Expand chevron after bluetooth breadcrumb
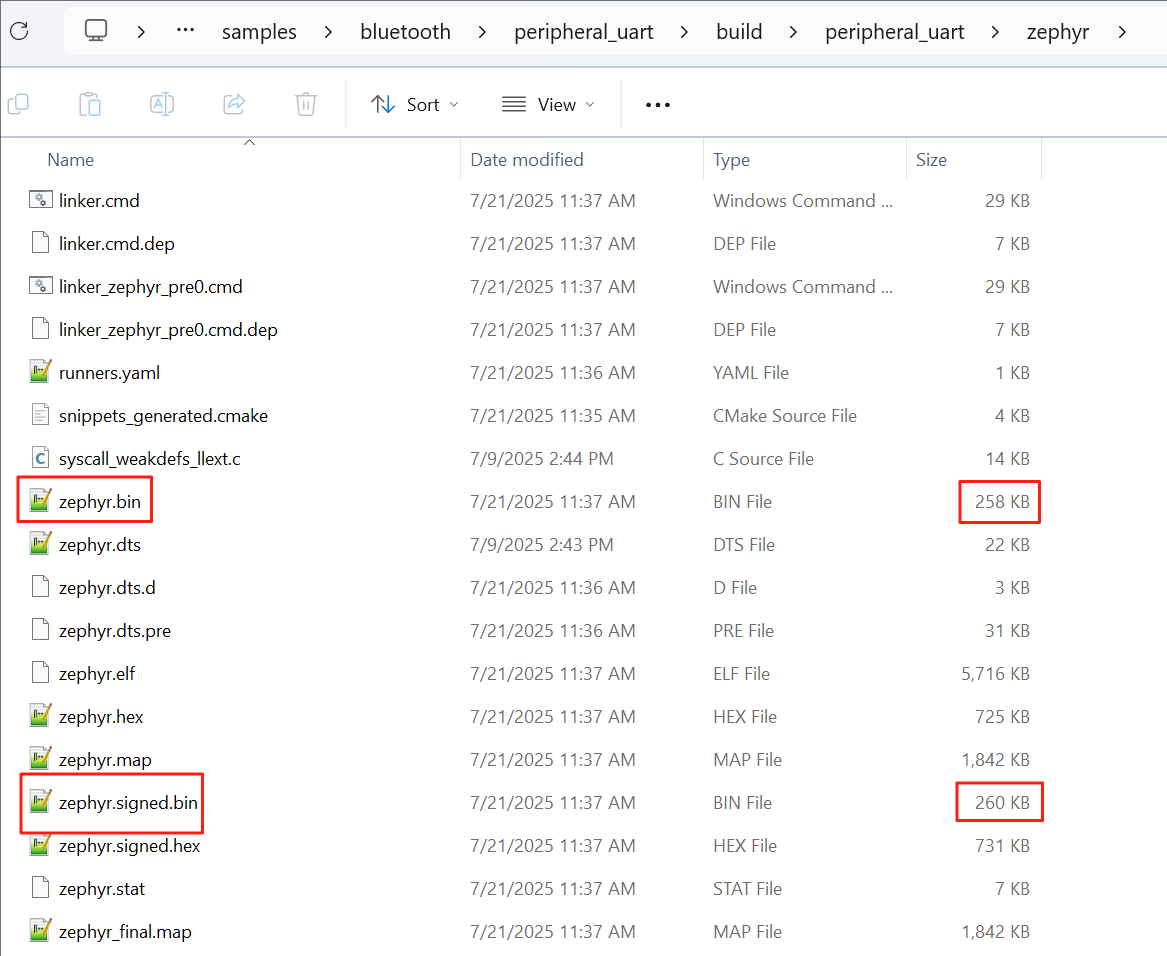 tap(482, 32)
